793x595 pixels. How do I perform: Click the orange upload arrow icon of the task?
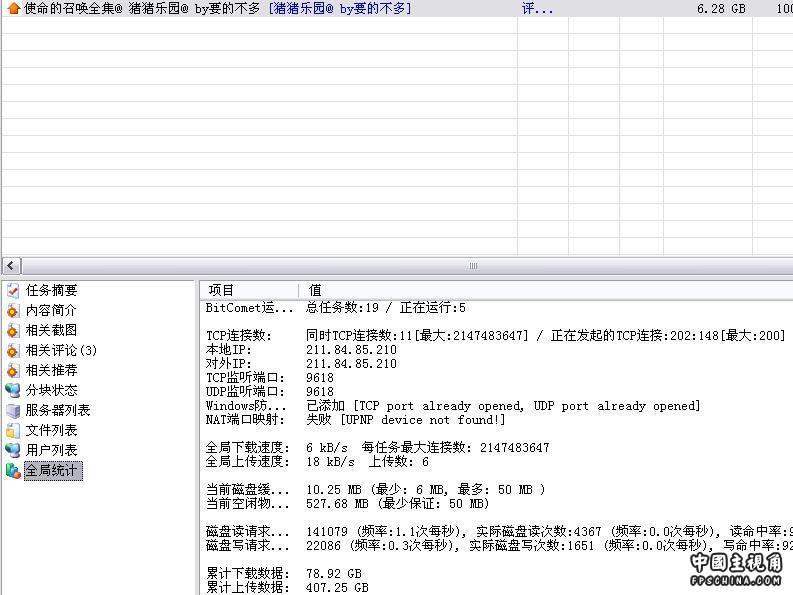click(x=14, y=8)
